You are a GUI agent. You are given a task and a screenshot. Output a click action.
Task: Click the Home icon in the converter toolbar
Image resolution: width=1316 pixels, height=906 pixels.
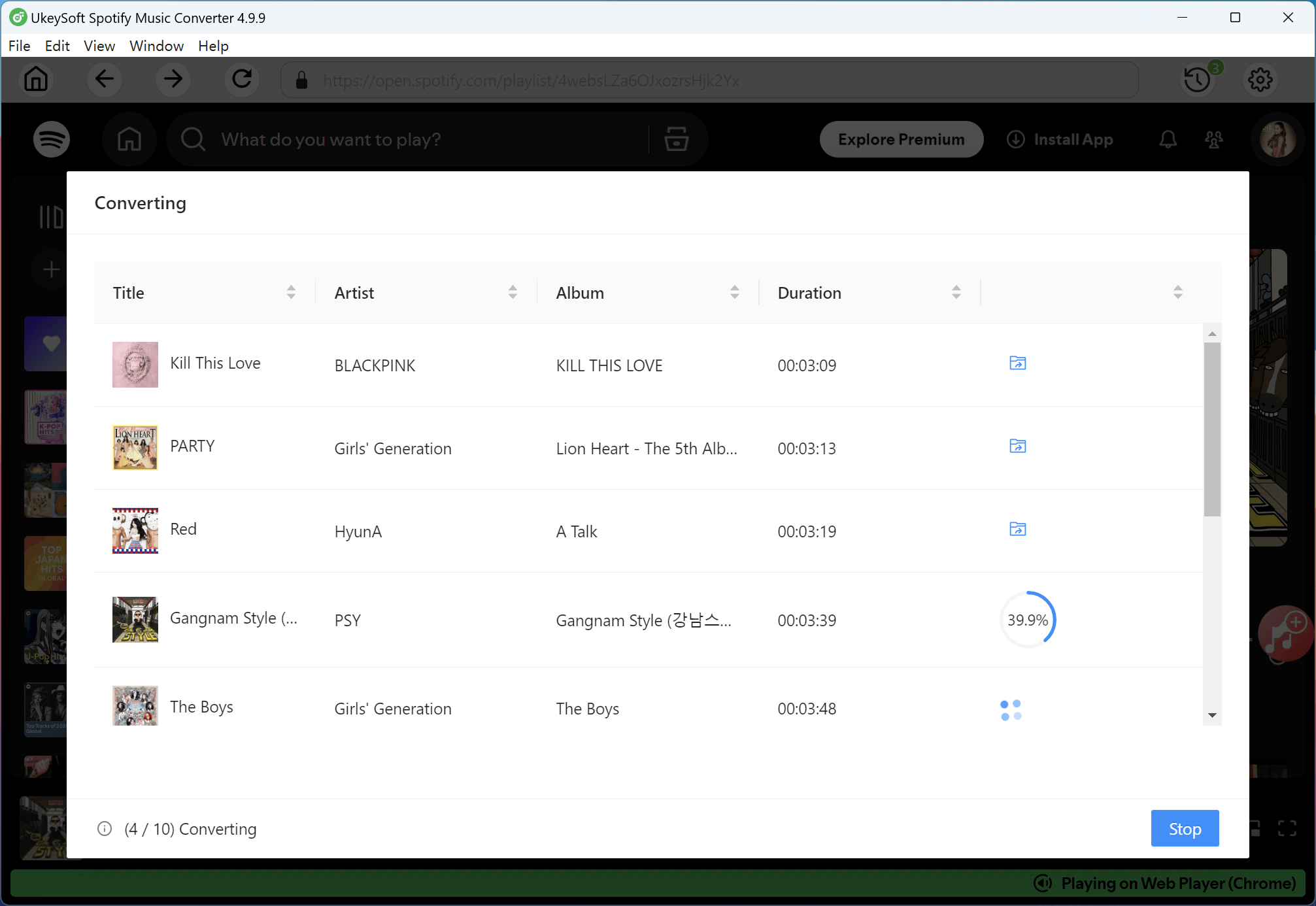tap(36, 79)
